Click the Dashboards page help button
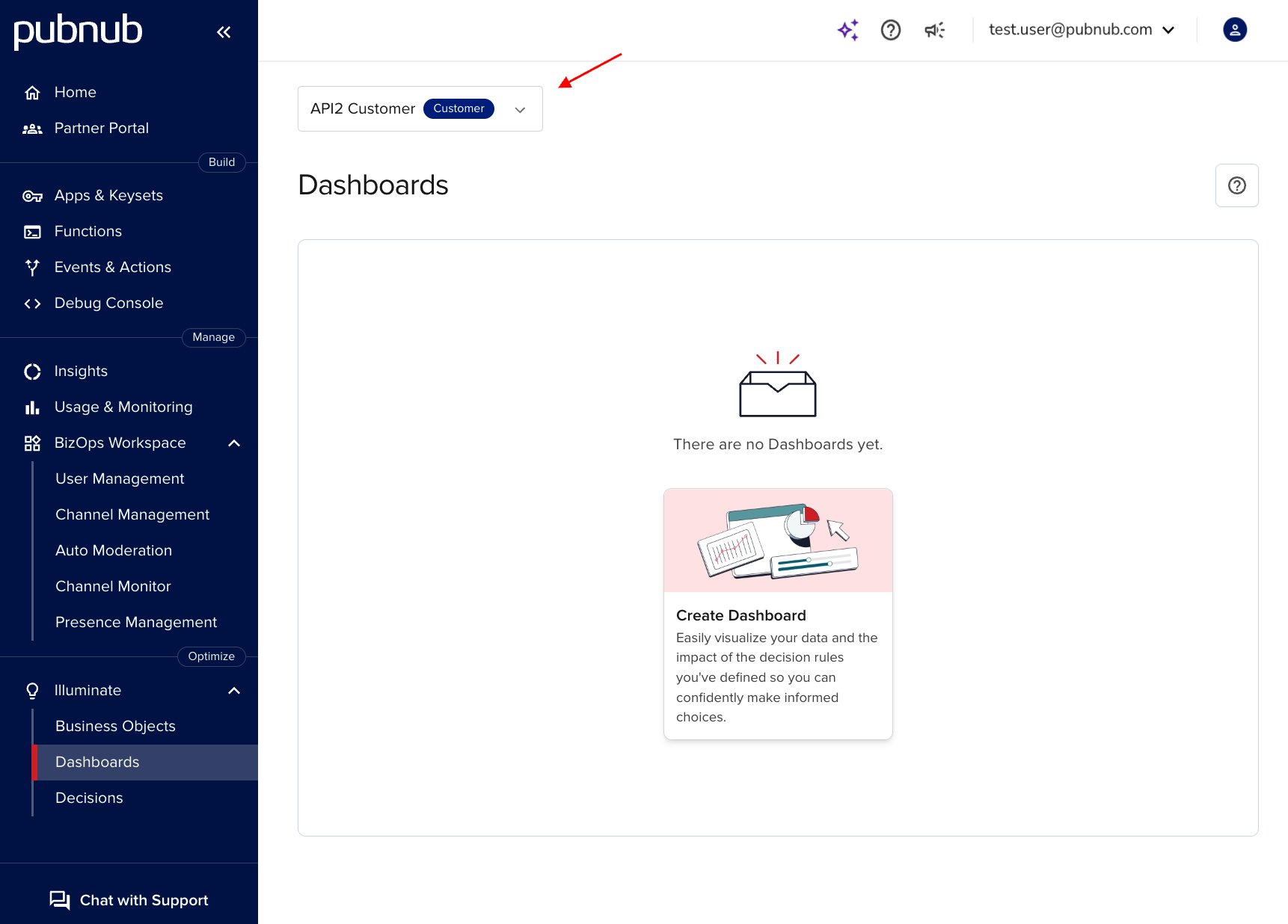Image resolution: width=1288 pixels, height=924 pixels. click(1236, 185)
